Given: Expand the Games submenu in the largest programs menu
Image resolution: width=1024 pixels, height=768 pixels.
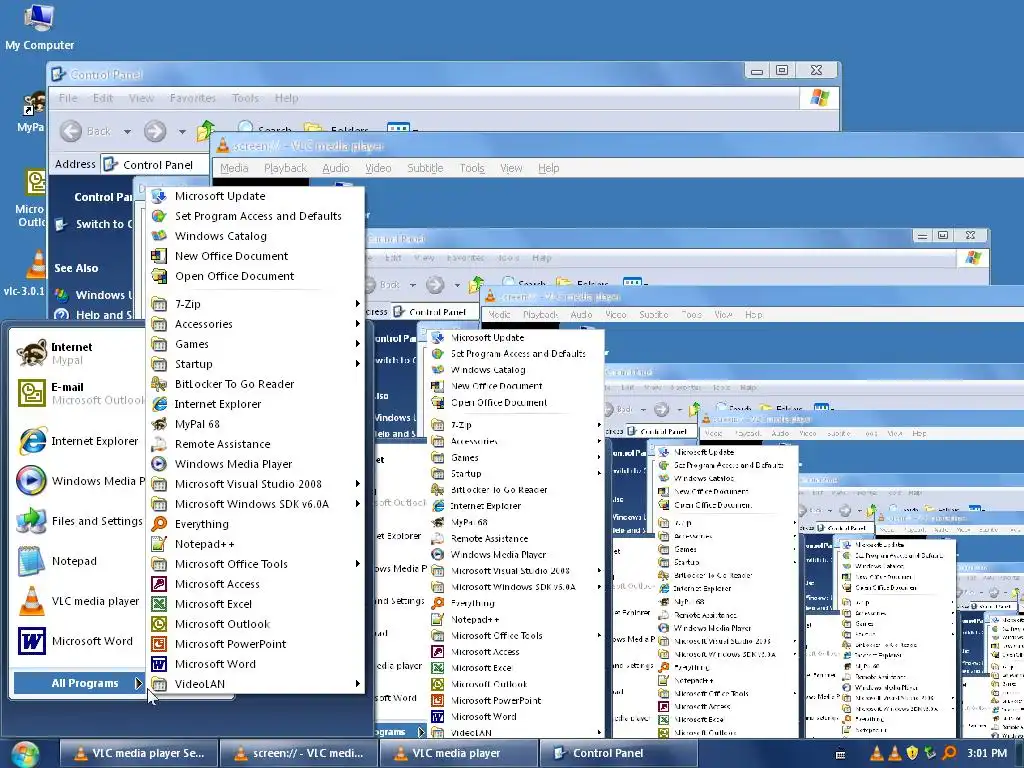Looking at the screenshot, I should click(x=257, y=344).
